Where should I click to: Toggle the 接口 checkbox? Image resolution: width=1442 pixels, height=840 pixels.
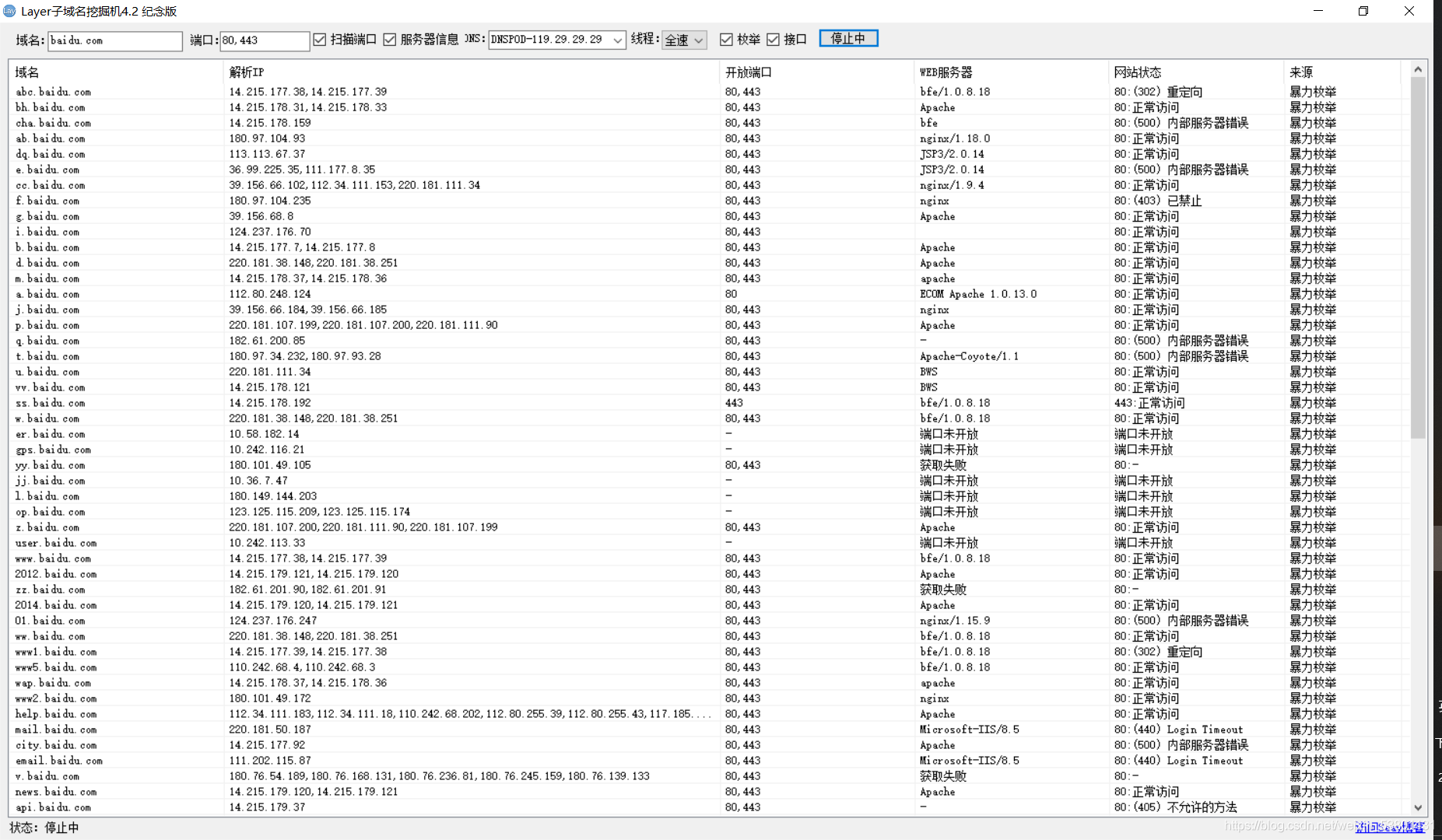click(x=773, y=40)
